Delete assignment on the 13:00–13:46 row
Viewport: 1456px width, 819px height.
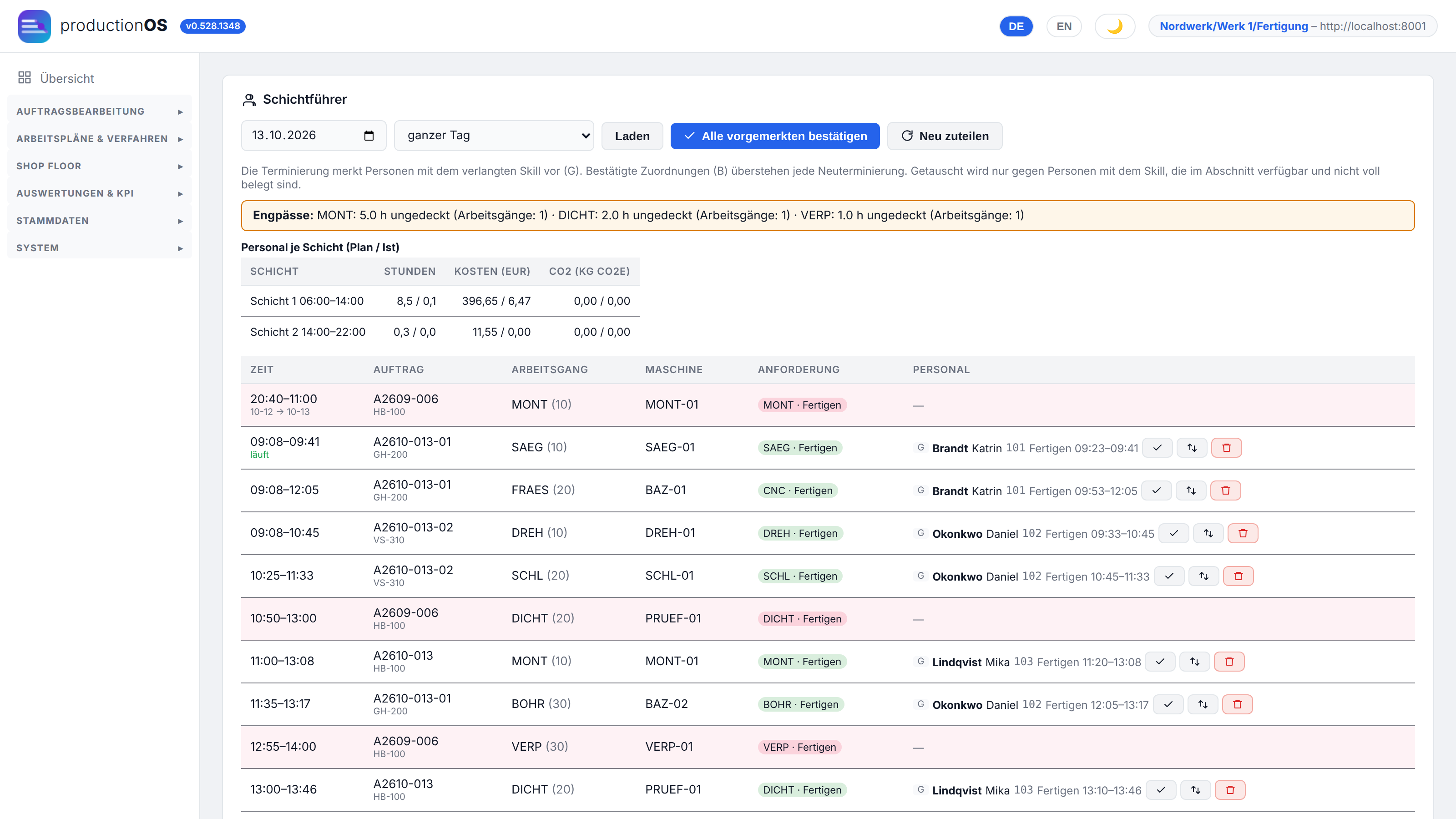(1230, 789)
